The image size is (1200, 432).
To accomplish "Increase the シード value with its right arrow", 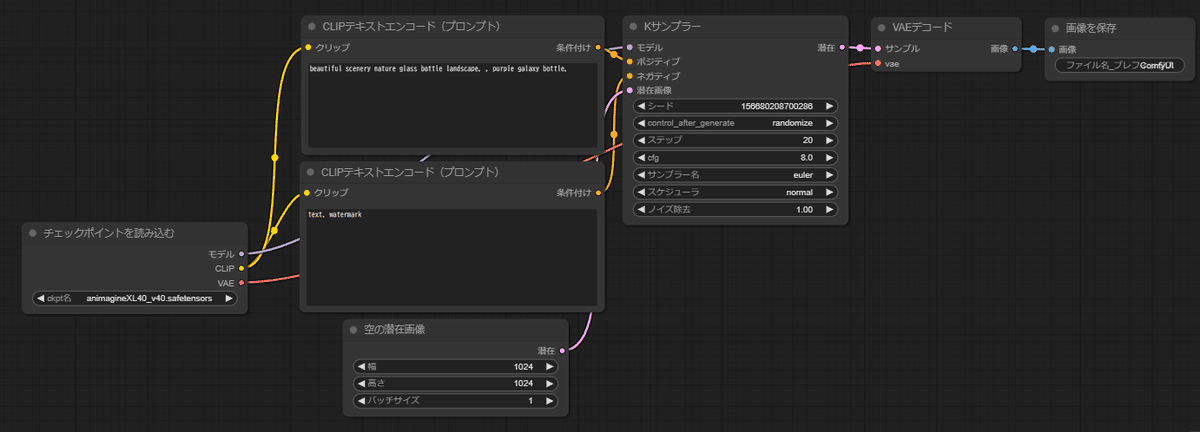I will pyautogui.click(x=829, y=106).
